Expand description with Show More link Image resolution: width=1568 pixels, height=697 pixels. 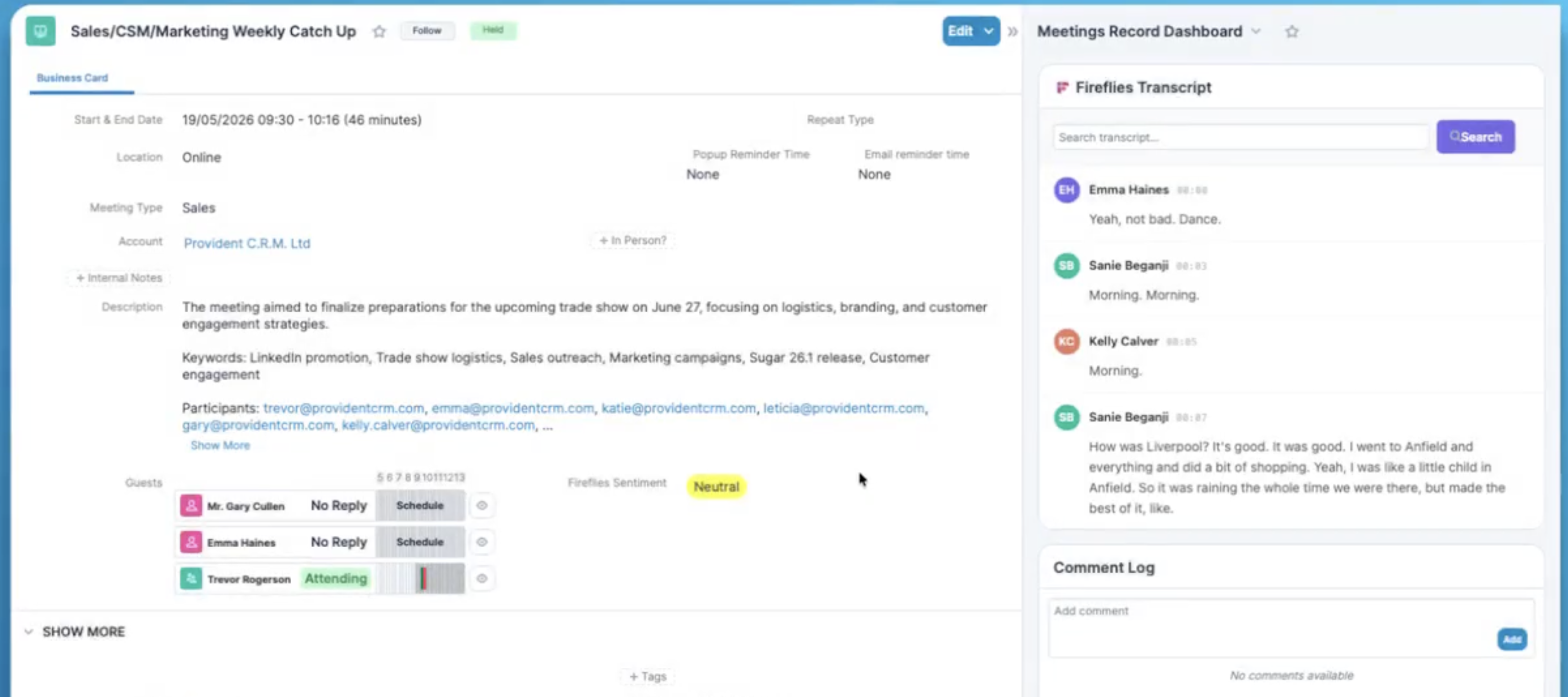pyautogui.click(x=220, y=446)
